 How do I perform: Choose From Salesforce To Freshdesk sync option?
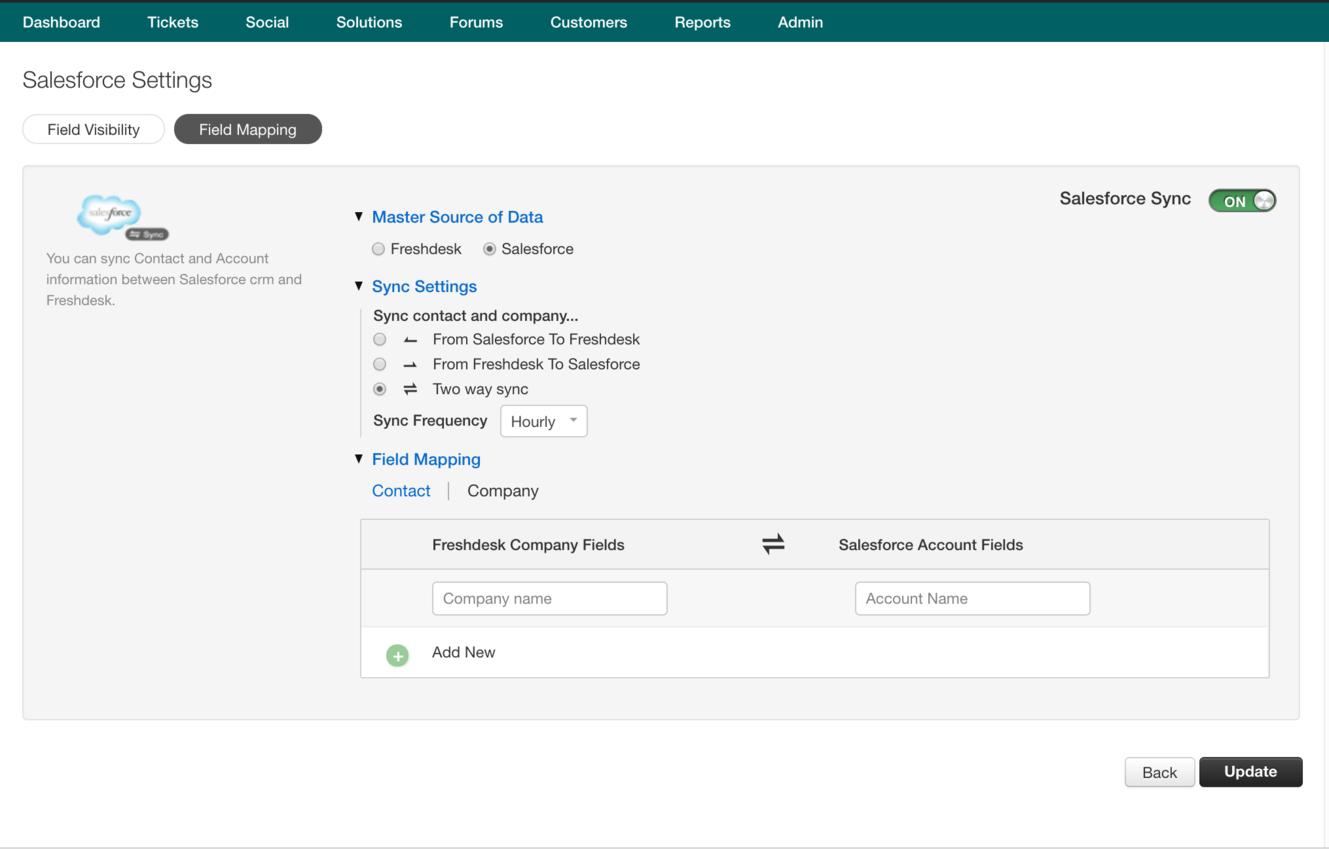380,339
